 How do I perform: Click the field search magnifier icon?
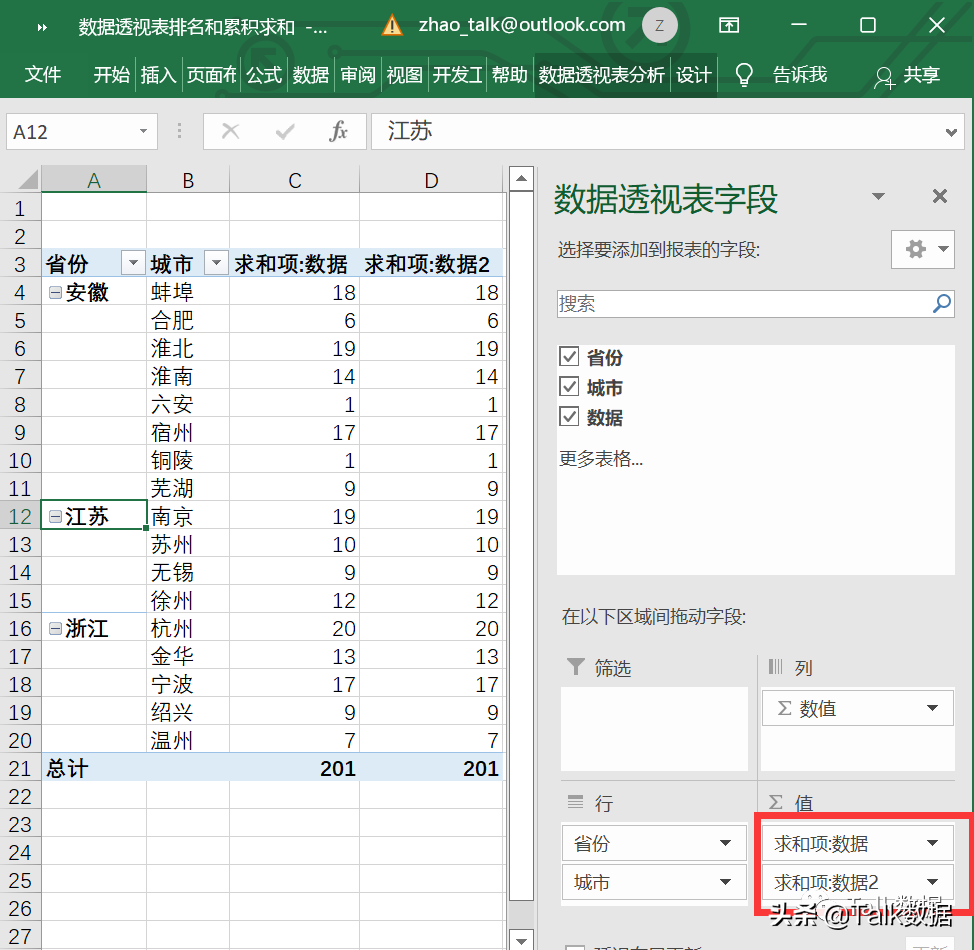point(942,303)
